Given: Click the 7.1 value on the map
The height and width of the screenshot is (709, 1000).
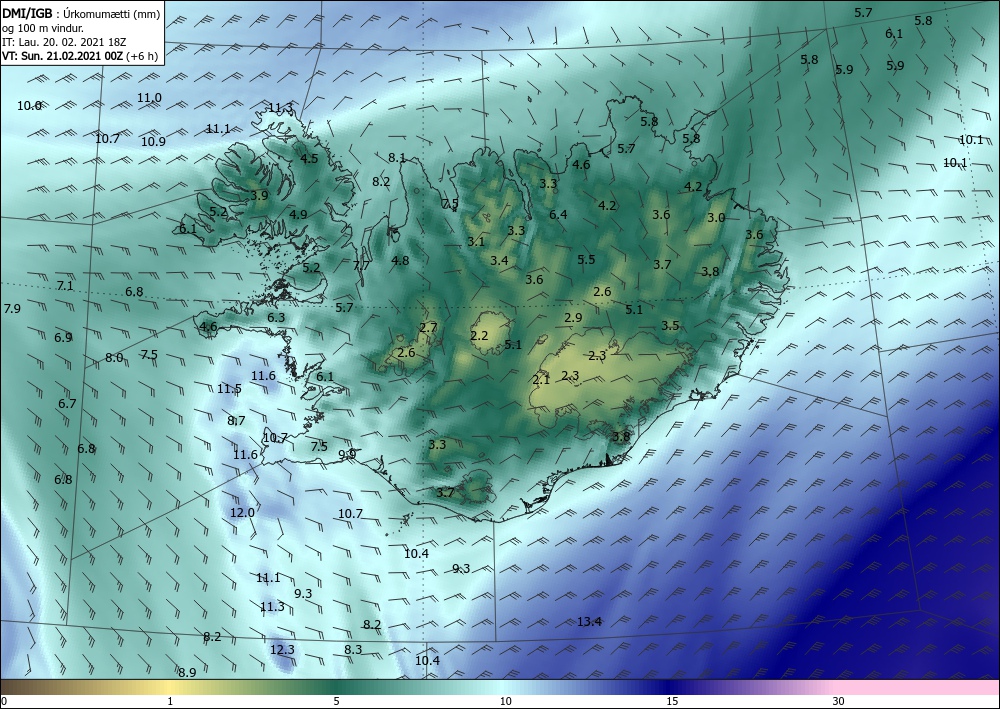Looking at the screenshot, I should (x=65, y=286).
